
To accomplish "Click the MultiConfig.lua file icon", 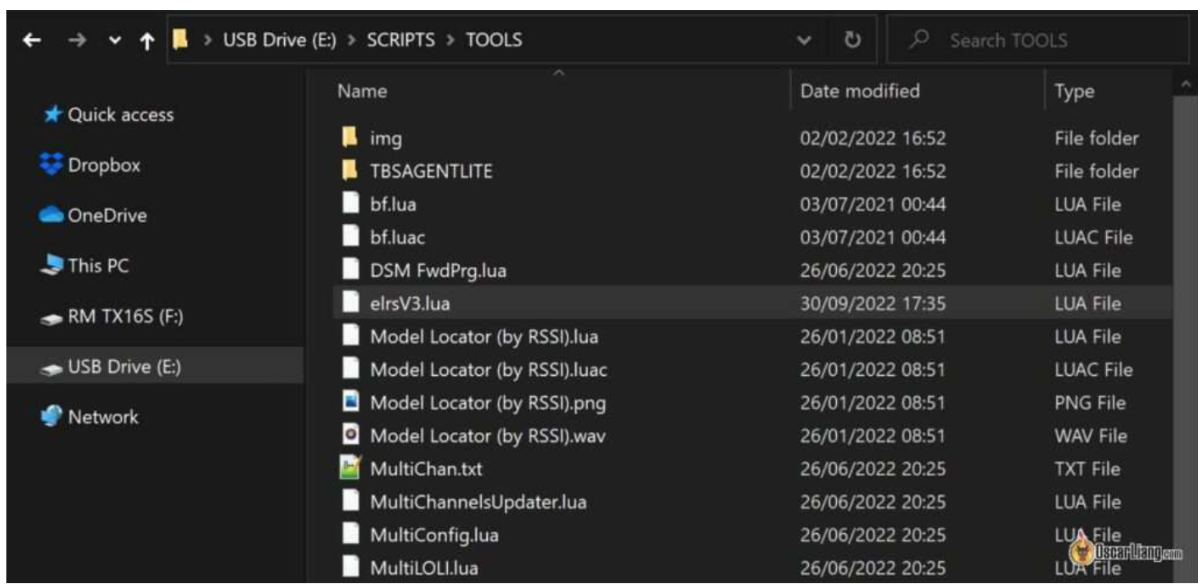I will [x=350, y=534].
